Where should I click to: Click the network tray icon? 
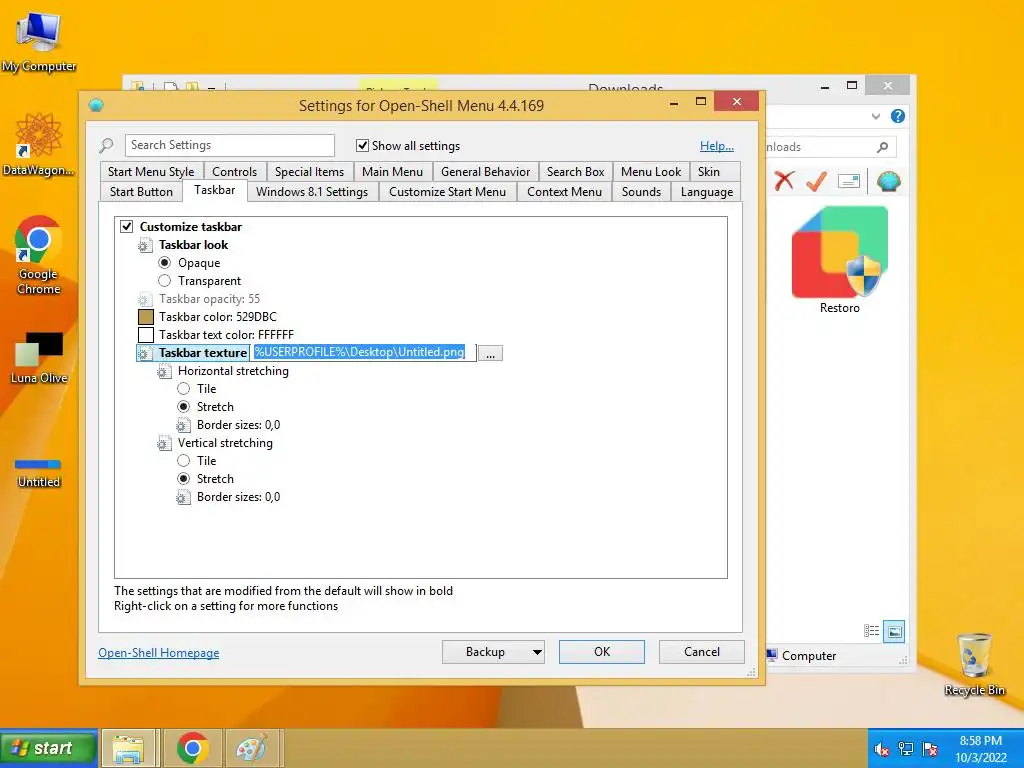click(906, 749)
